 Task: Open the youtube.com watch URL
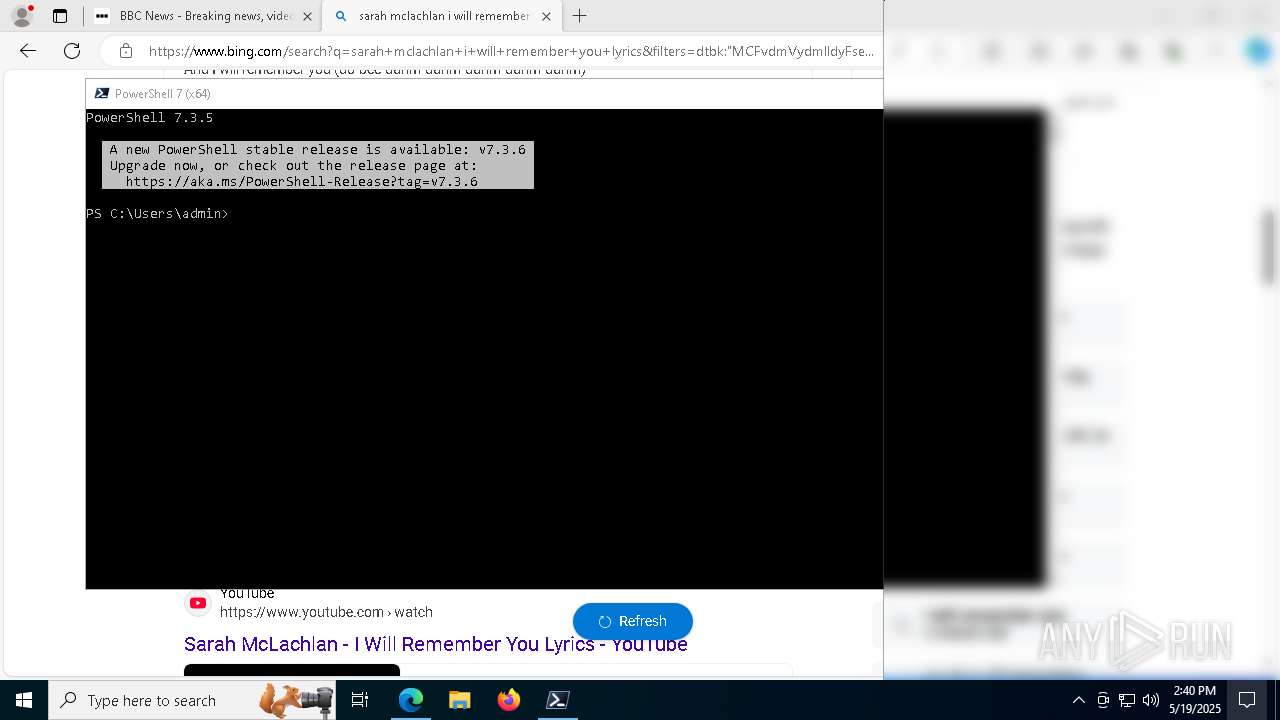326,612
